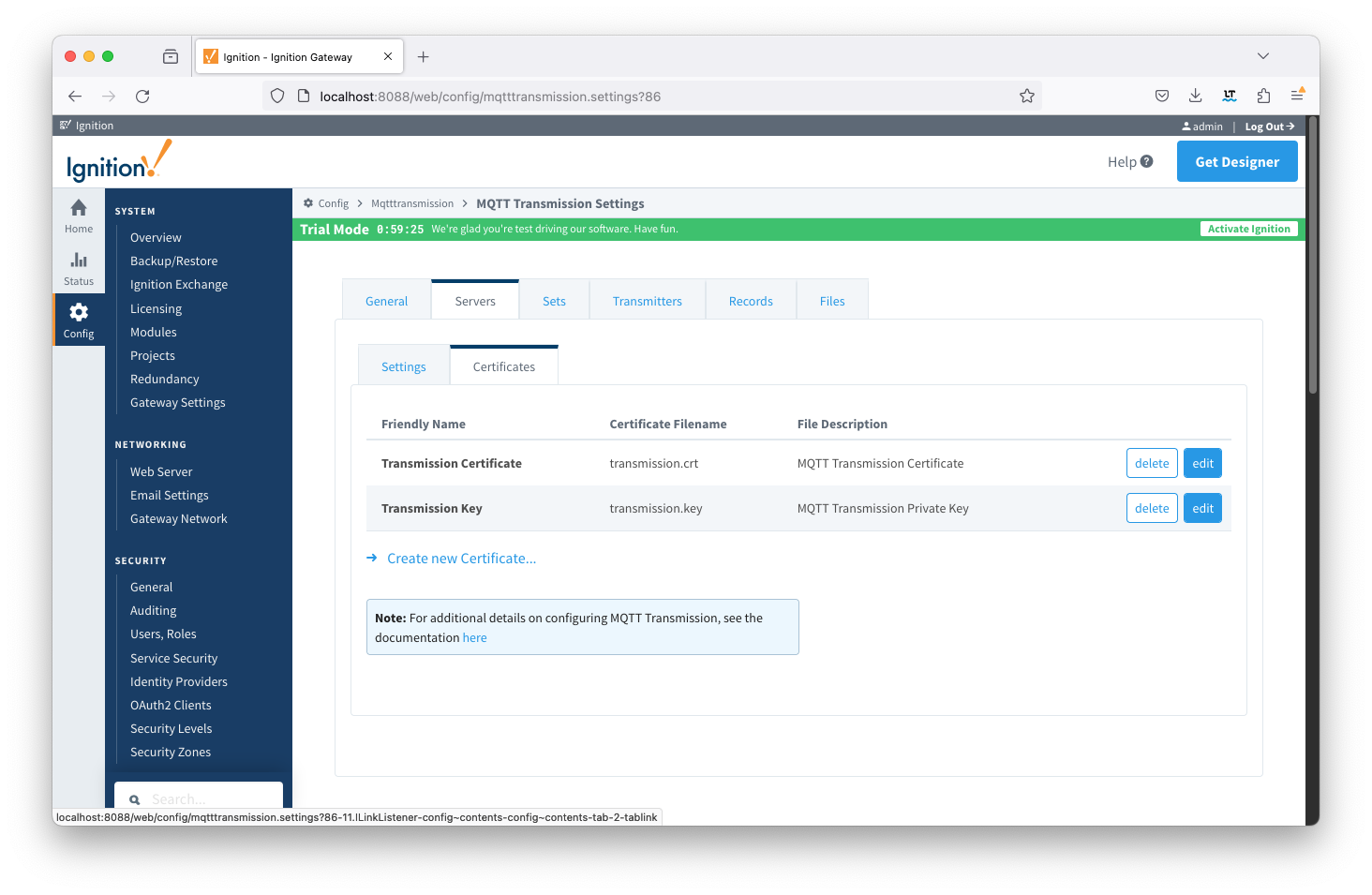Viewport: 1372px width, 895px height.
Task: Open Gateway Settings page
Action: pos(178,402)
